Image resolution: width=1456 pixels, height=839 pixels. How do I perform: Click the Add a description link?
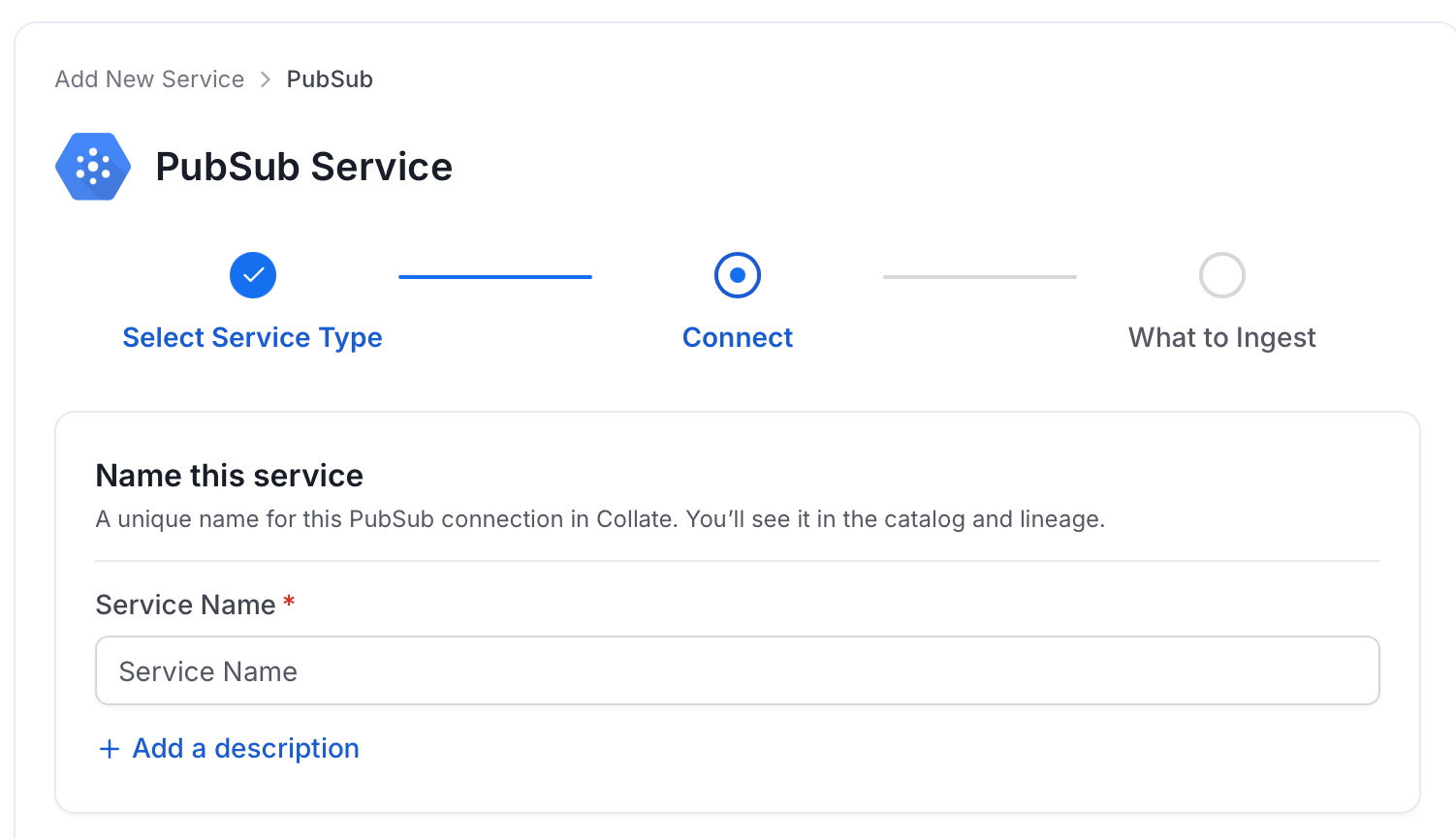(x=246, y=748)
